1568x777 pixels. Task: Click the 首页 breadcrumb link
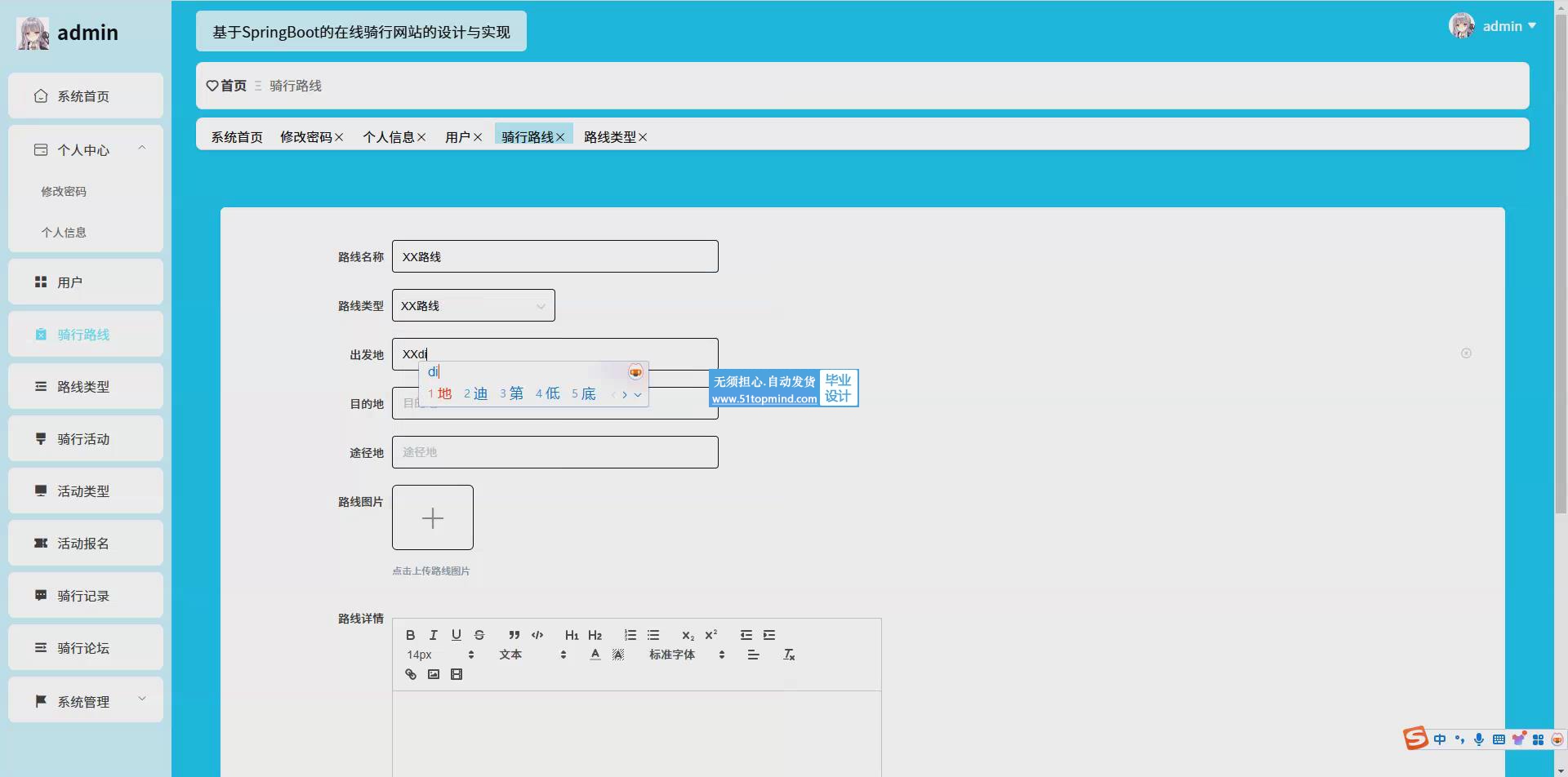pyautogui.click(x=233, y=86)
